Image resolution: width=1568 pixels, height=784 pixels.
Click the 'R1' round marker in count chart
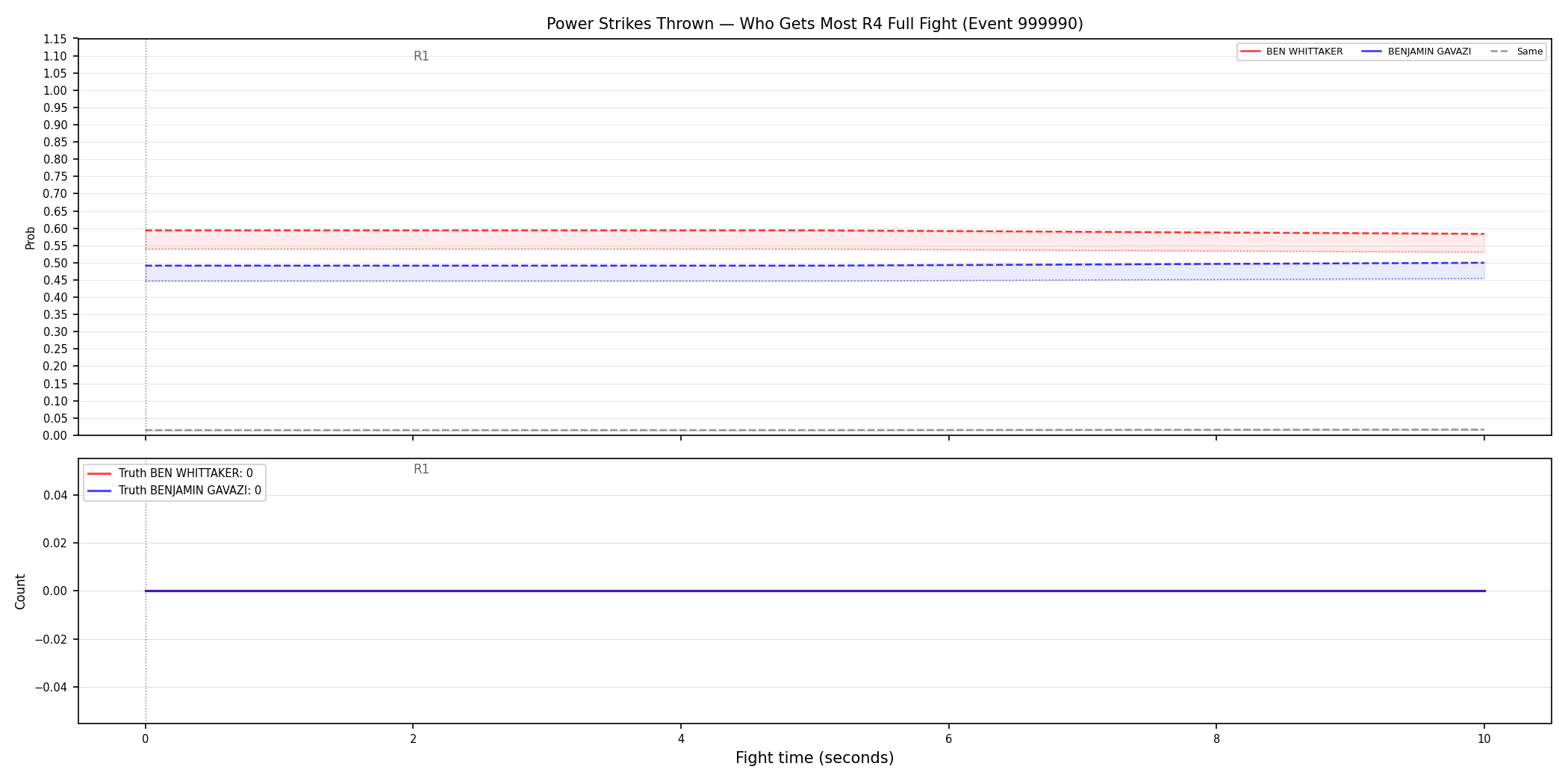pyautogui.click(x=421, y=470)
